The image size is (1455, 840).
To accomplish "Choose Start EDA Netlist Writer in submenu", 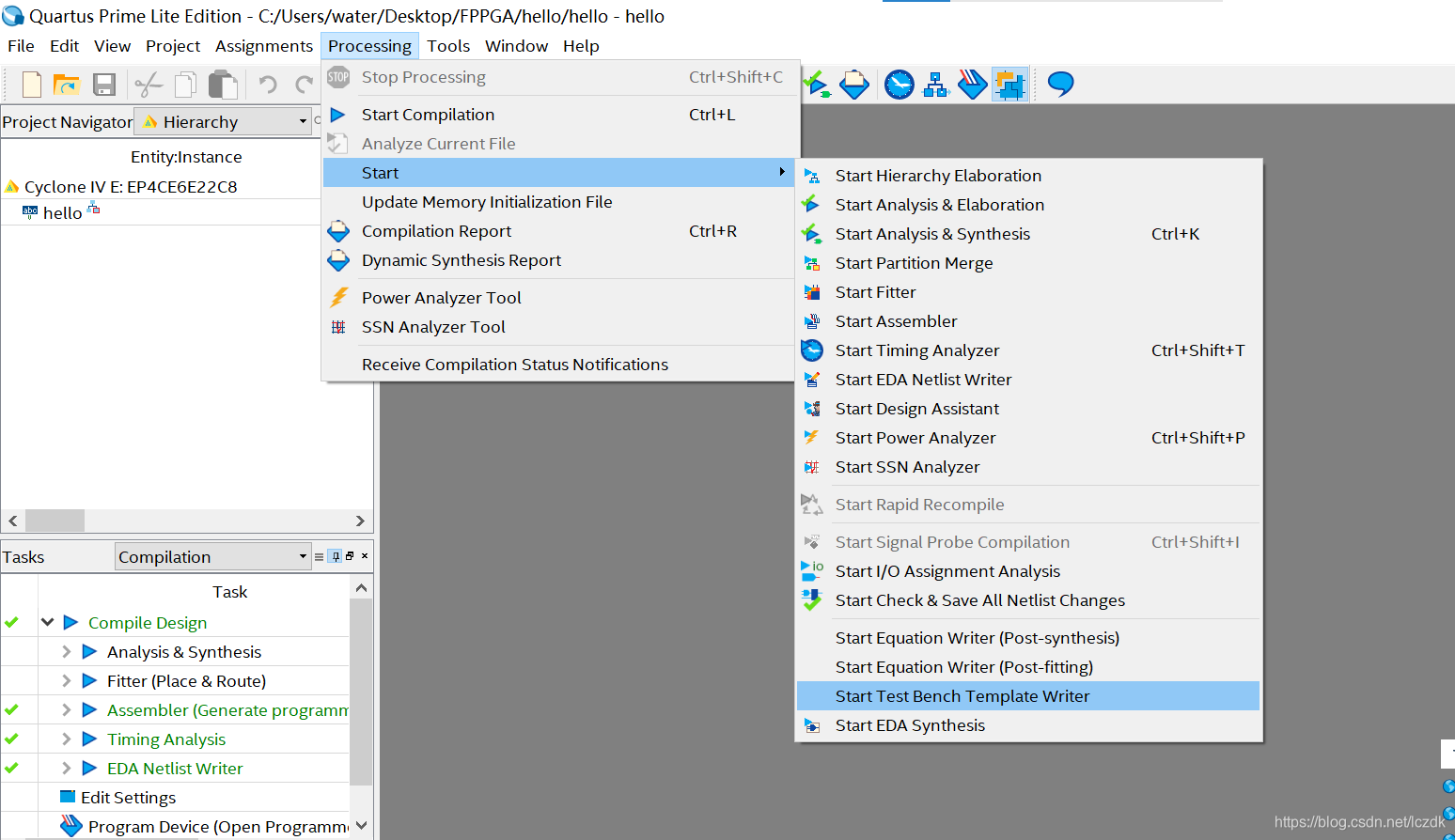I will pyautogui.click(x=1028, y=380).
